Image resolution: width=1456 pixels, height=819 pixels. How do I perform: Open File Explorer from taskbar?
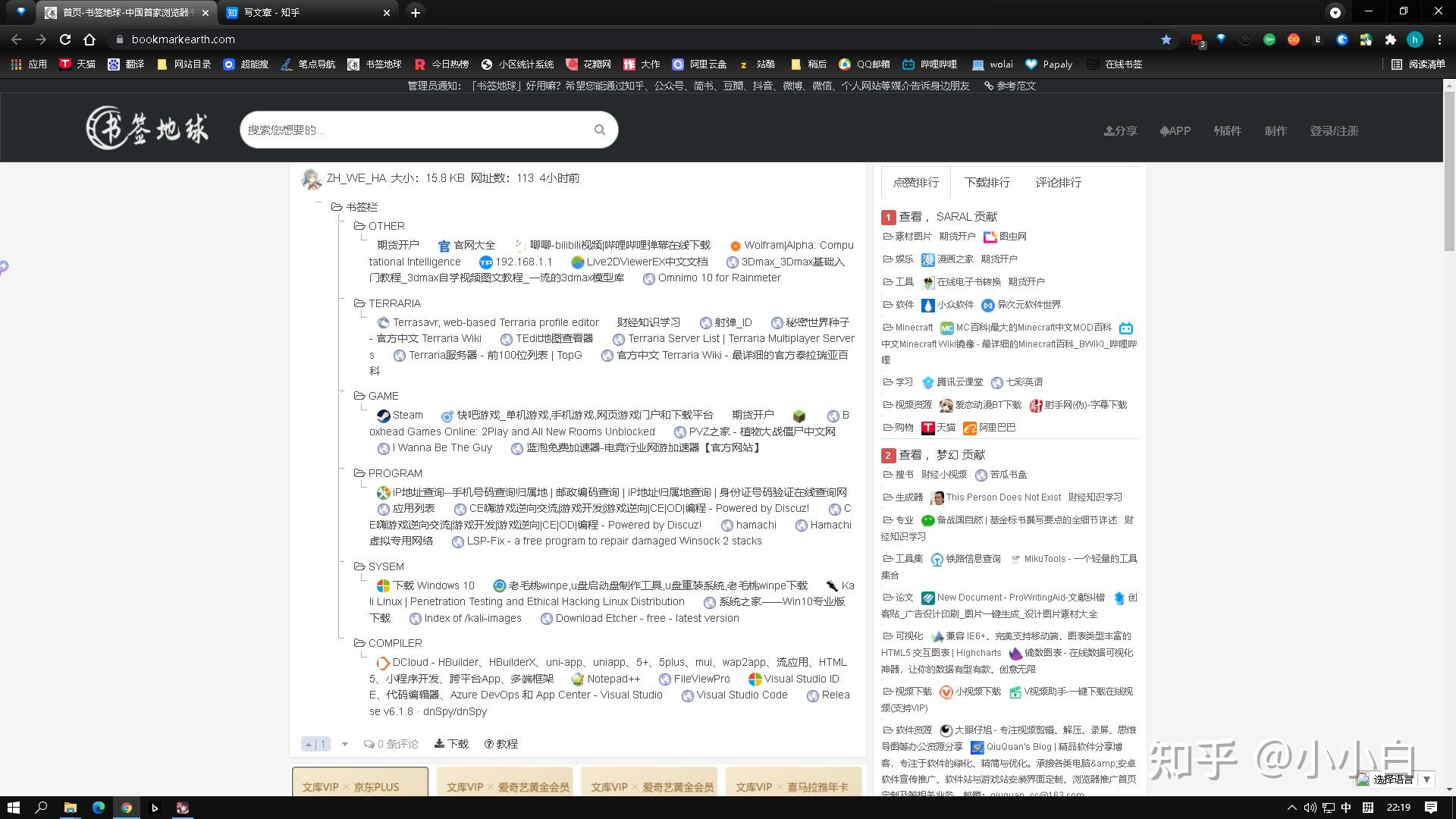70,808
